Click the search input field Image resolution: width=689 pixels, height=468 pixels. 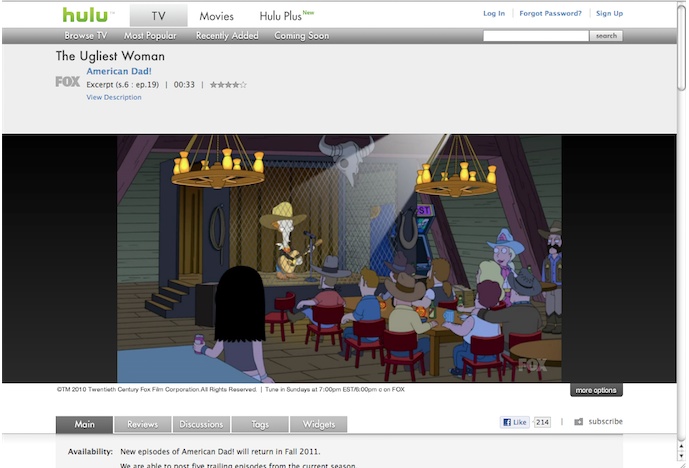[x=535, y=36]
